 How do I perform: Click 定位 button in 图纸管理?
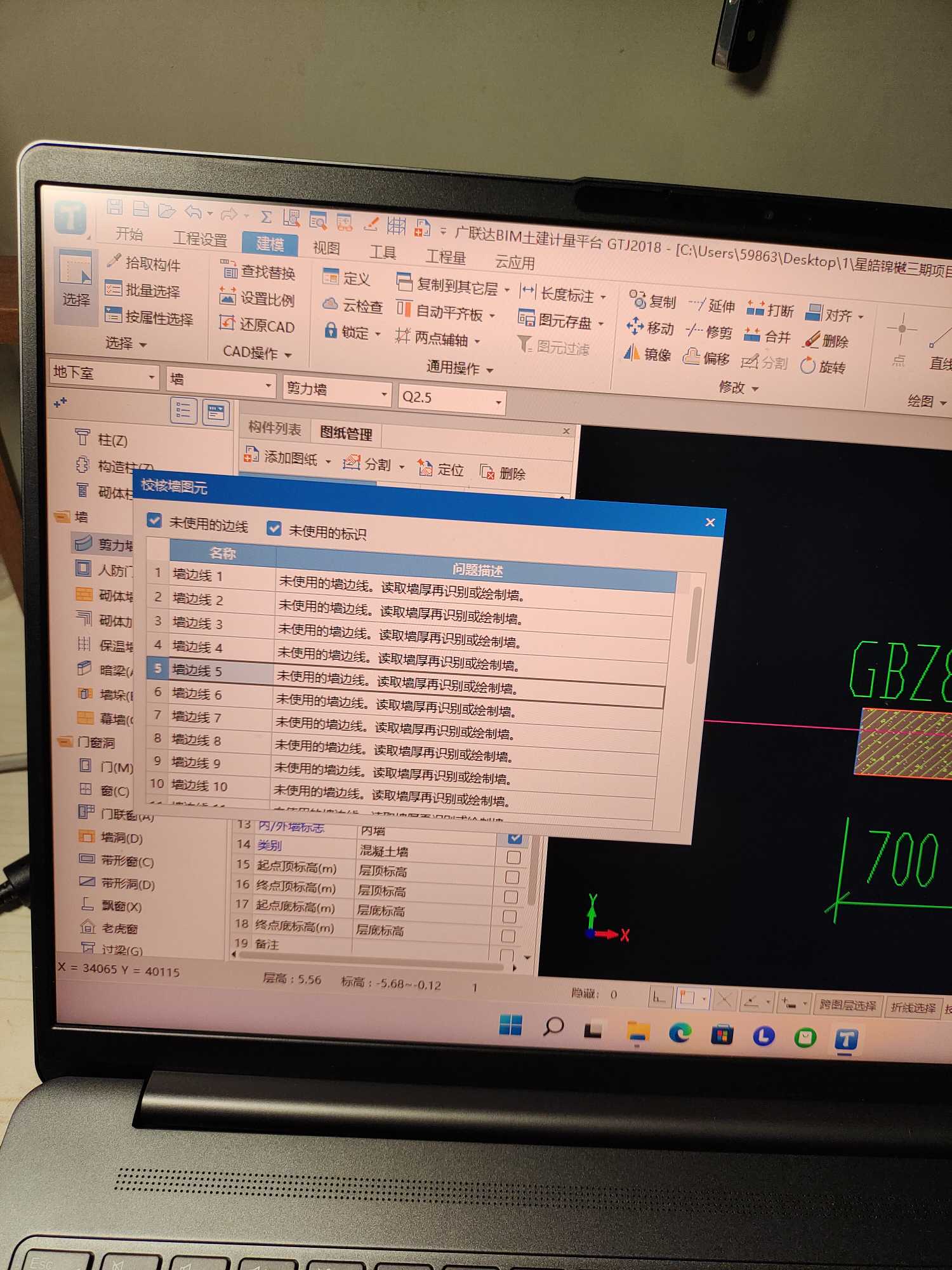441,469
